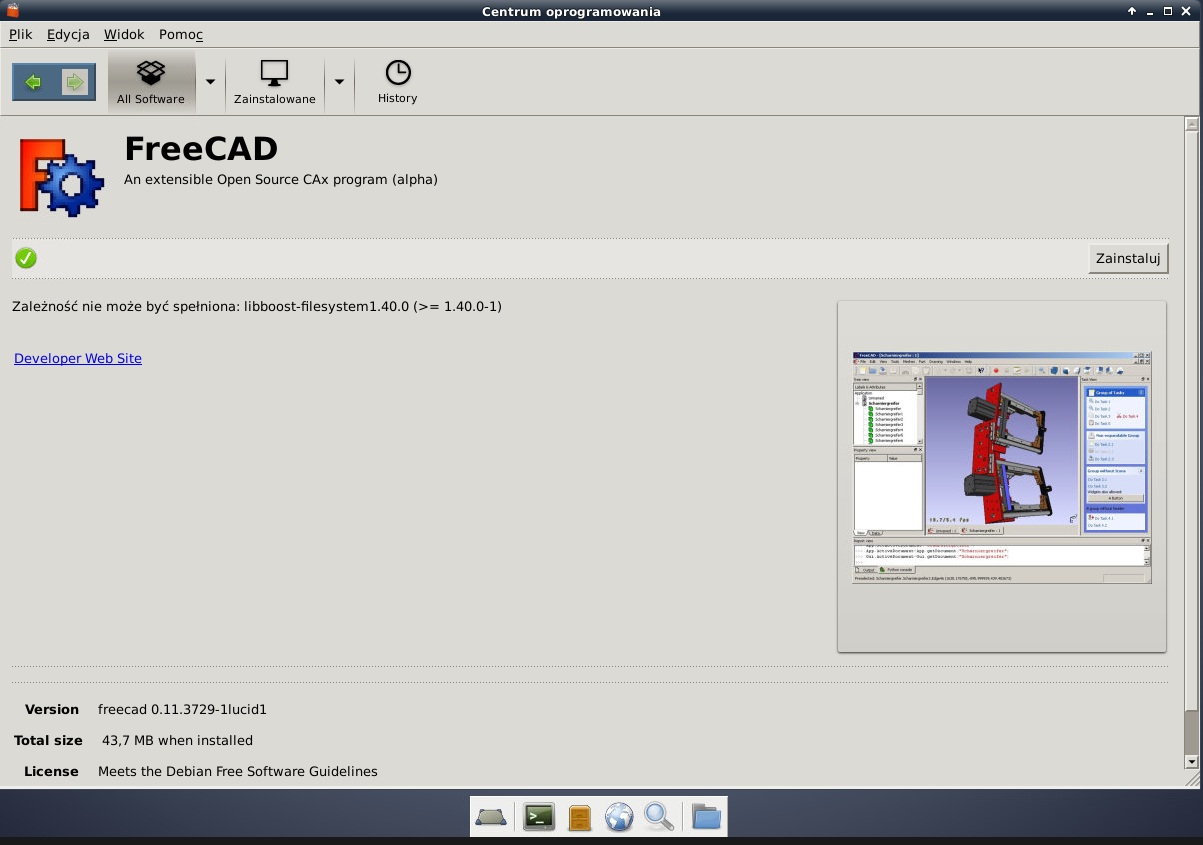Click the version value "freecad 0.11.3729-1lucid1"
The width and height of the screenshot is (1203, 845).
[182, 709]
